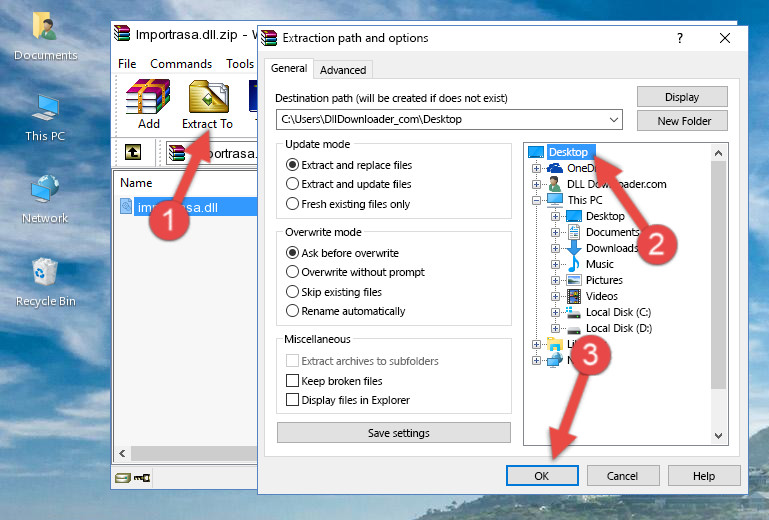Viewport: 769px width, 520px height.
Task: Click the Save settings button
Action: coord(394,433)
